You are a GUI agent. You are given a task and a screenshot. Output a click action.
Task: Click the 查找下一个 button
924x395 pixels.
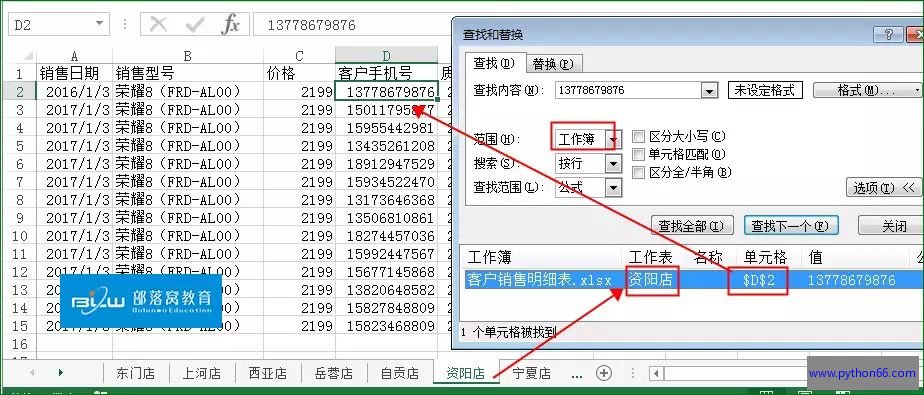[x=790, y=226]
